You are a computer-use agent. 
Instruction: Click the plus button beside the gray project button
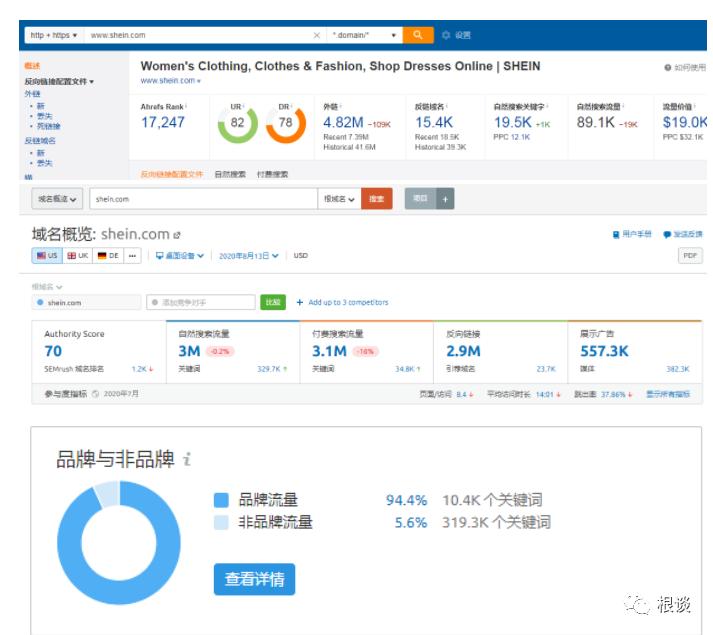click(445, 199)
